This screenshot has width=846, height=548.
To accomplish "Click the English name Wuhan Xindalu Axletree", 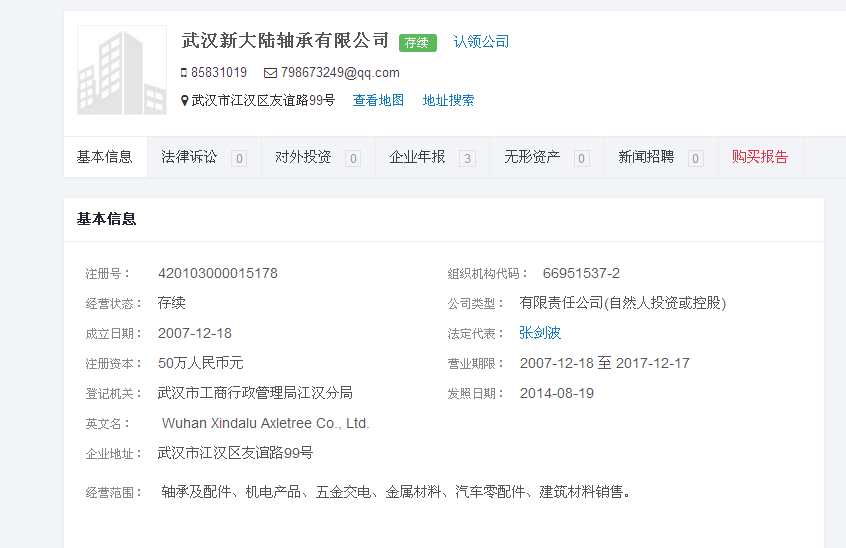I will (265, 423).
